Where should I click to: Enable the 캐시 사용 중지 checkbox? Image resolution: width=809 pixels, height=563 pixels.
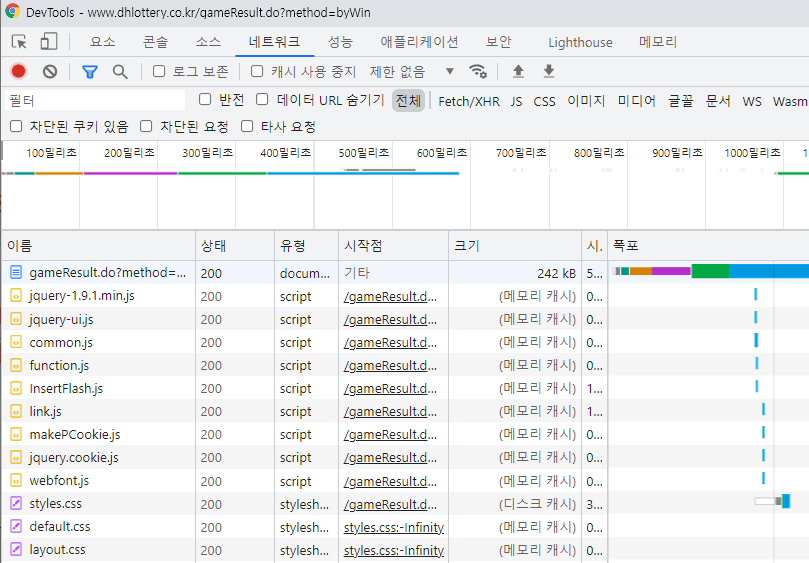tap(257, 71)
